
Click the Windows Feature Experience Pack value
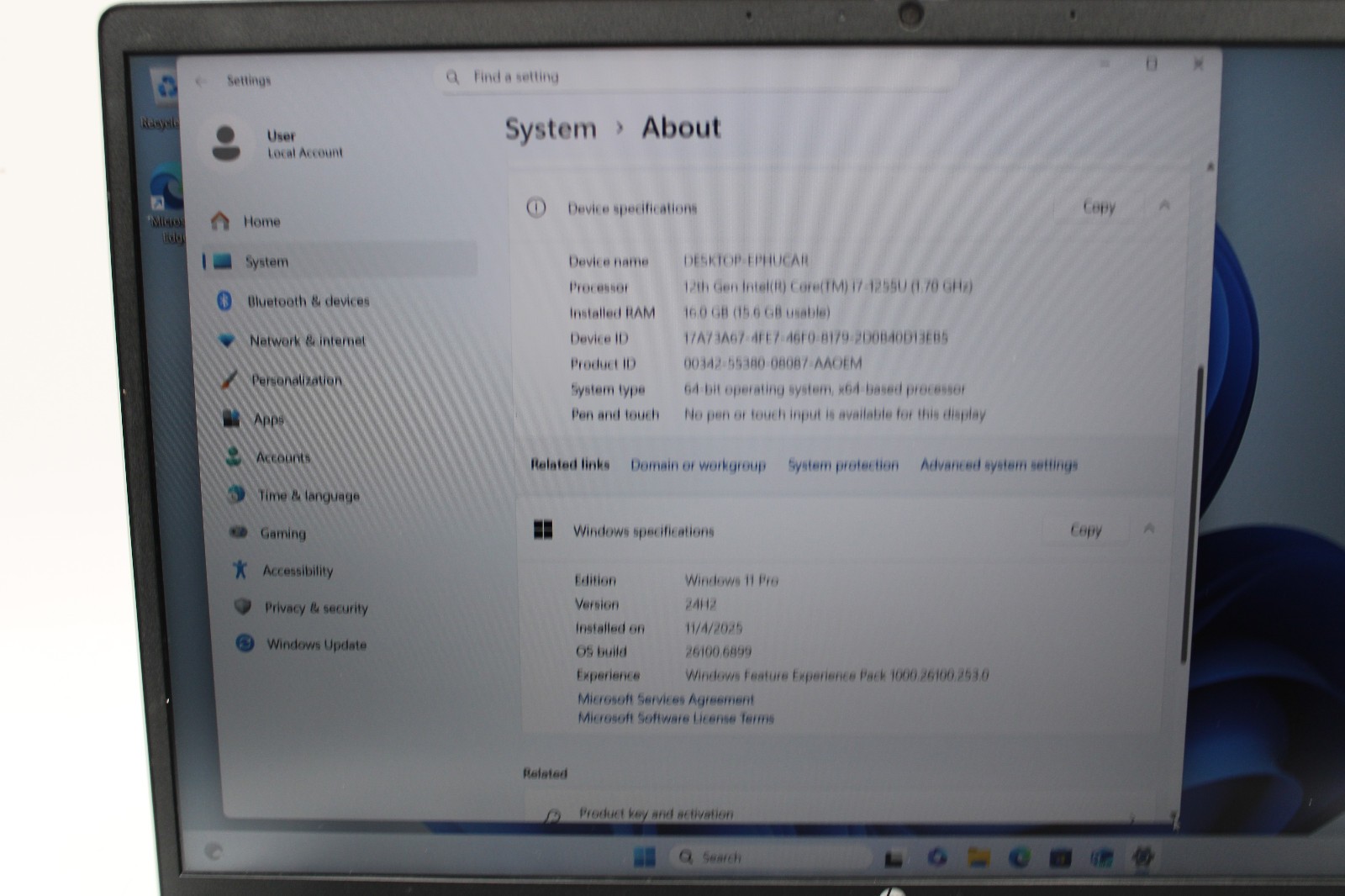click(837, 675)
